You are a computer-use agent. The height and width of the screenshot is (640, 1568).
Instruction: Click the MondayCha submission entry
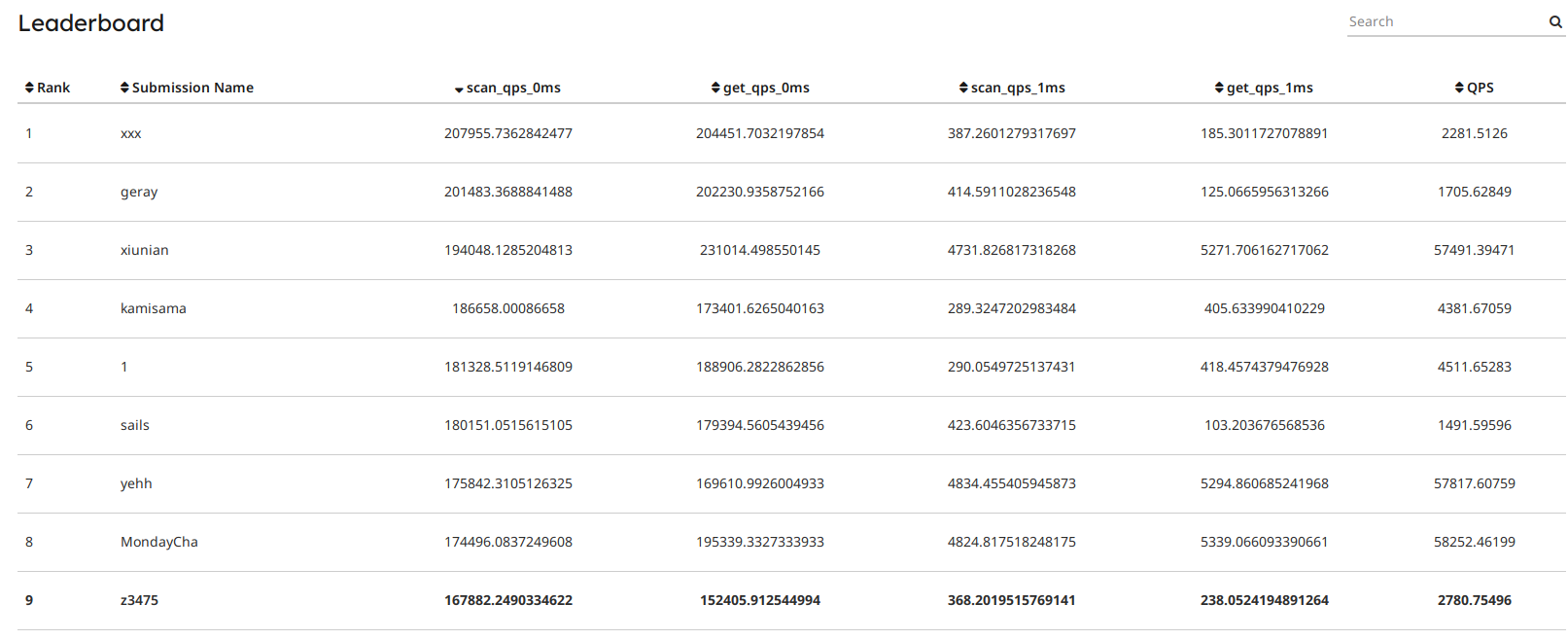[159, 542]
